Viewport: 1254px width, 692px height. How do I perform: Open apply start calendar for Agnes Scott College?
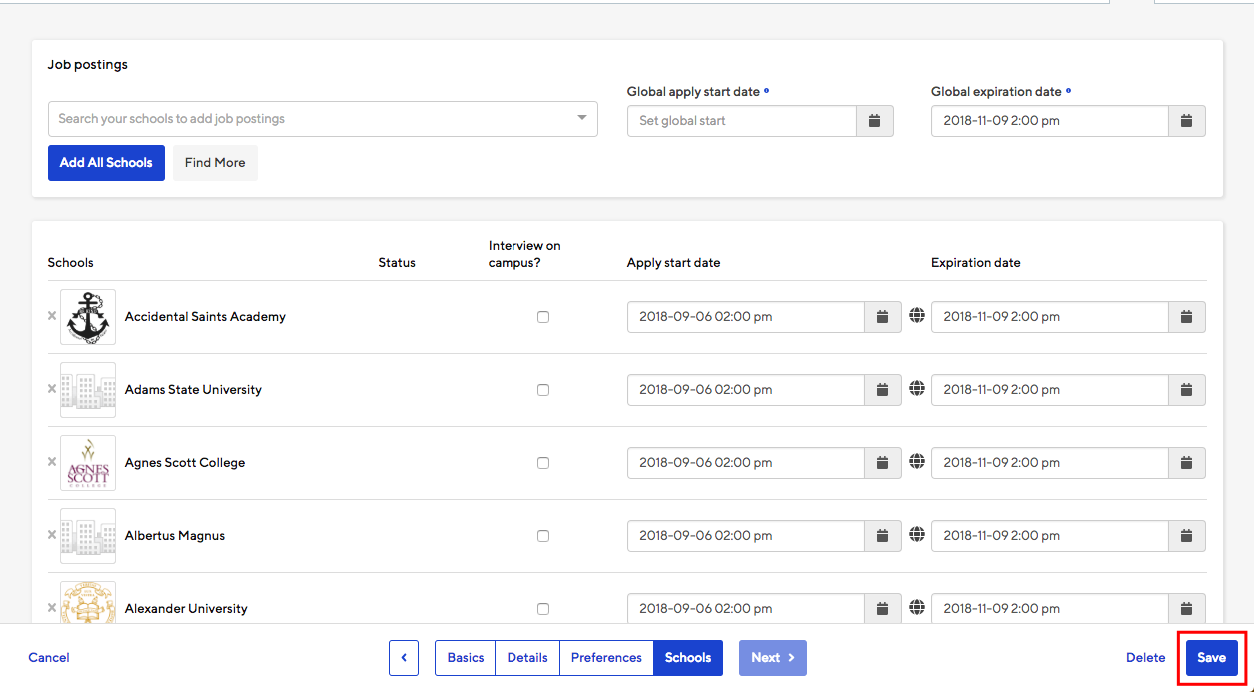point(882,463)
